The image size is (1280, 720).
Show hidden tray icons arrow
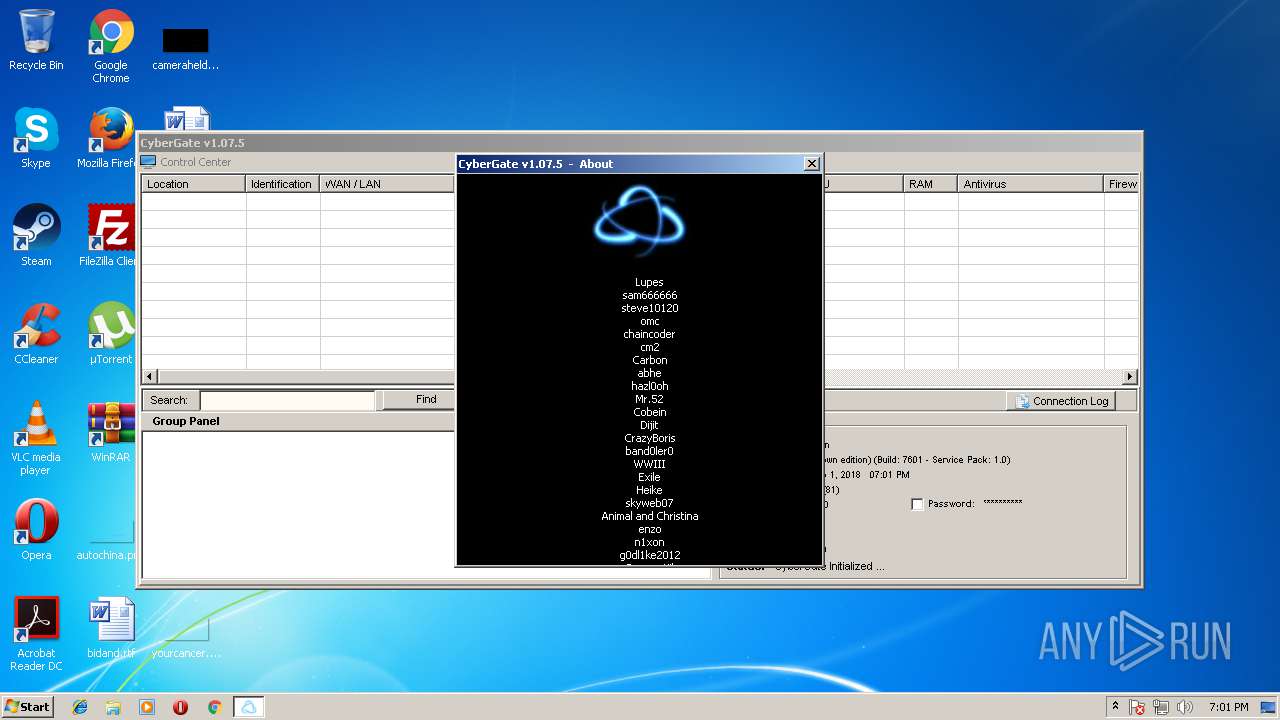(1115, 706)
